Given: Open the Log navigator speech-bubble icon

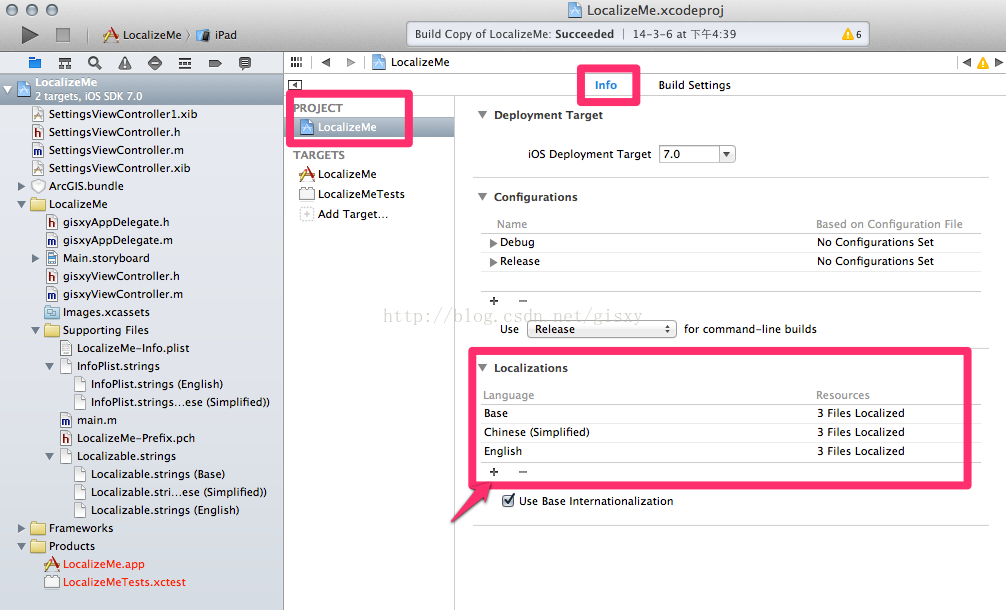Looking at the screenshot, I should [x=244, y=63].
